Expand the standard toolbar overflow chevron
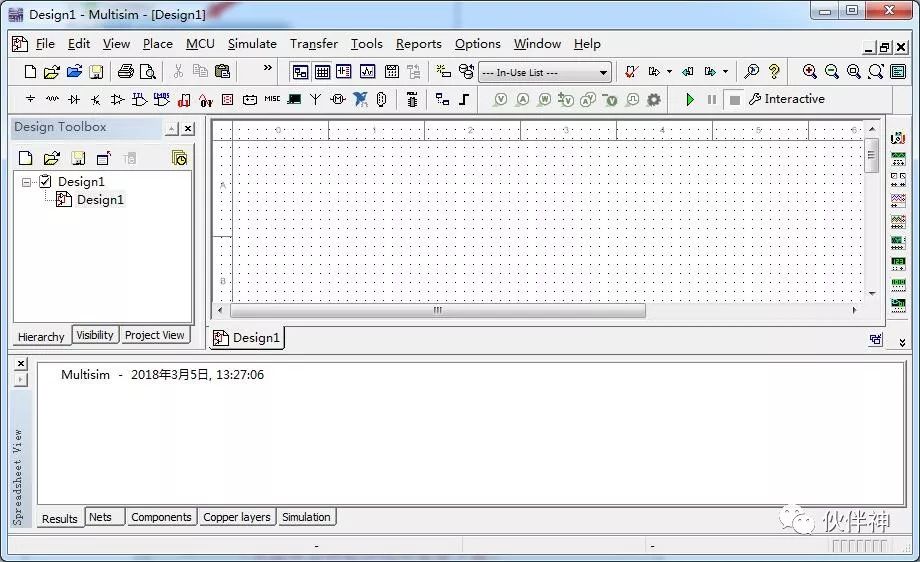Screen dimensions: 920x562 [268, 67]
